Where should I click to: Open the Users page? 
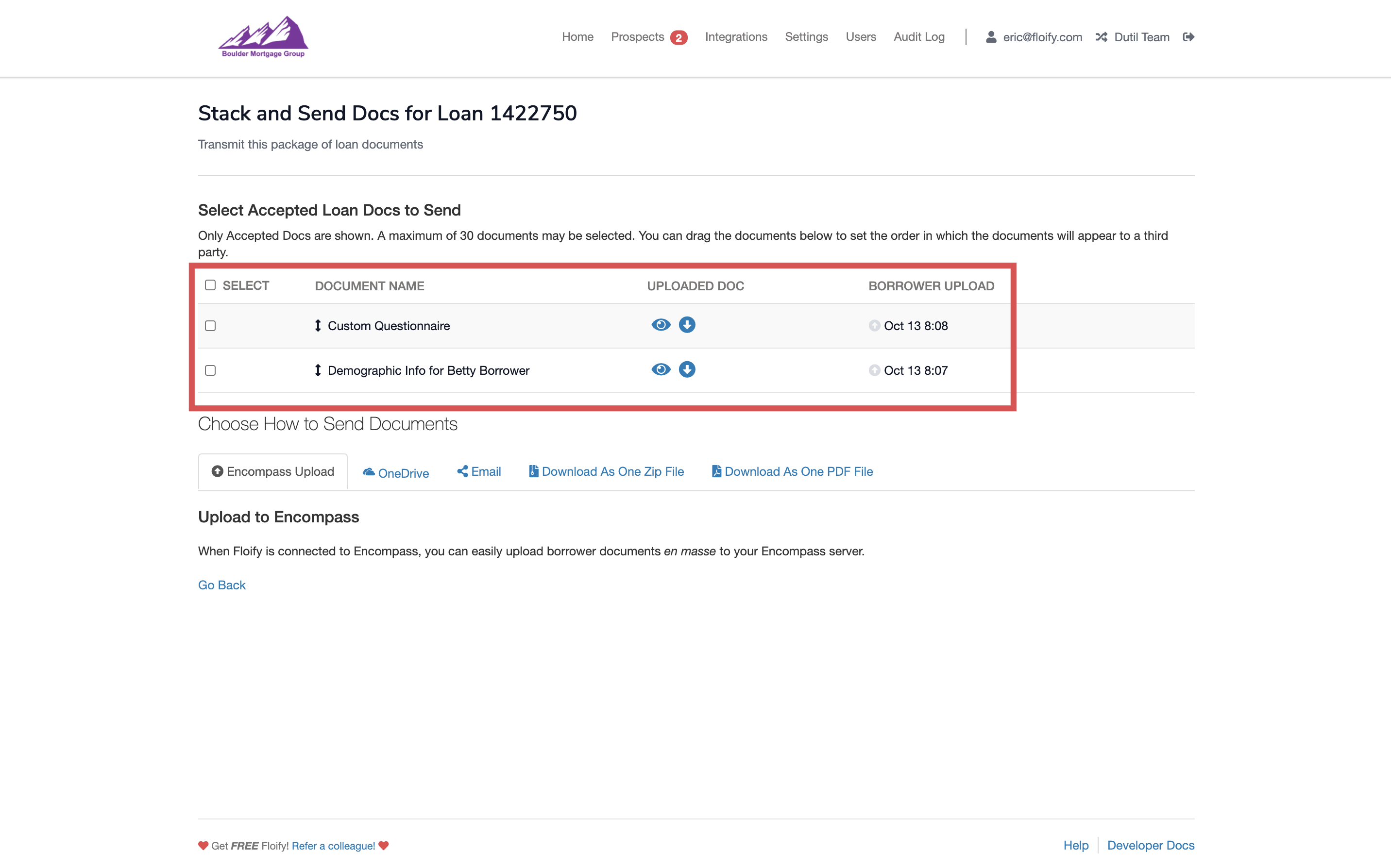tap(860, 37)
